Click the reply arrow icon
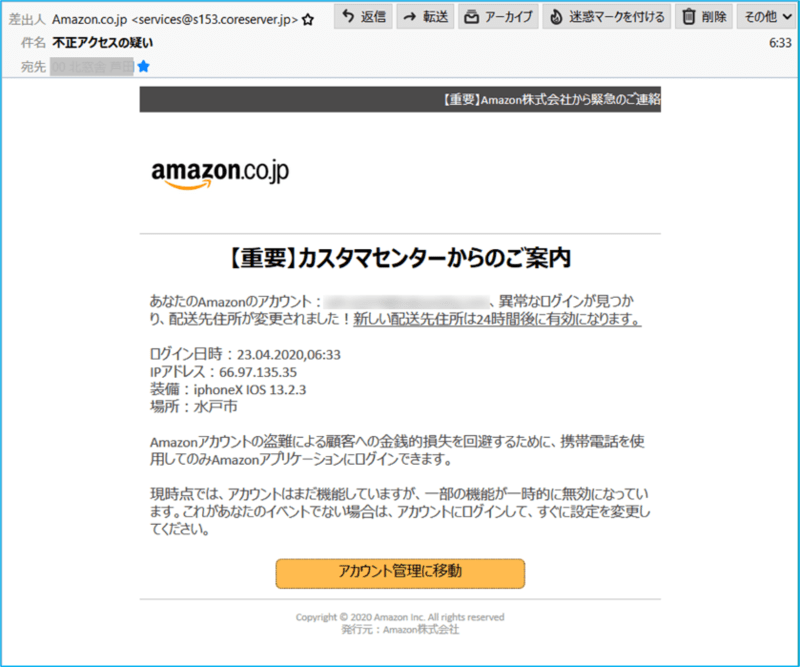This screenshot has width=800, height=667. [348, 16]
